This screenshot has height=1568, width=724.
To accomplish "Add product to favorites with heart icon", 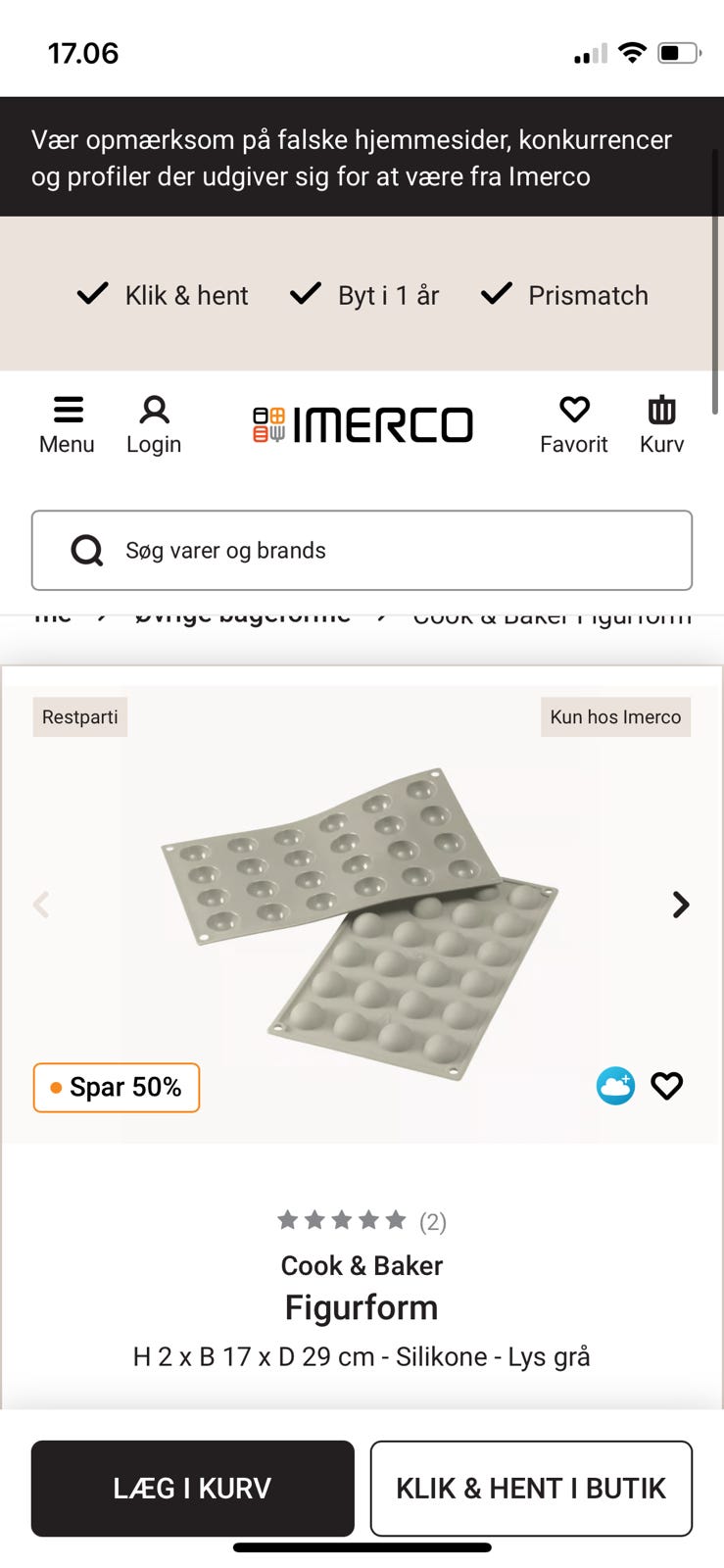I will pyautogui.click(x=667, y=1086).
